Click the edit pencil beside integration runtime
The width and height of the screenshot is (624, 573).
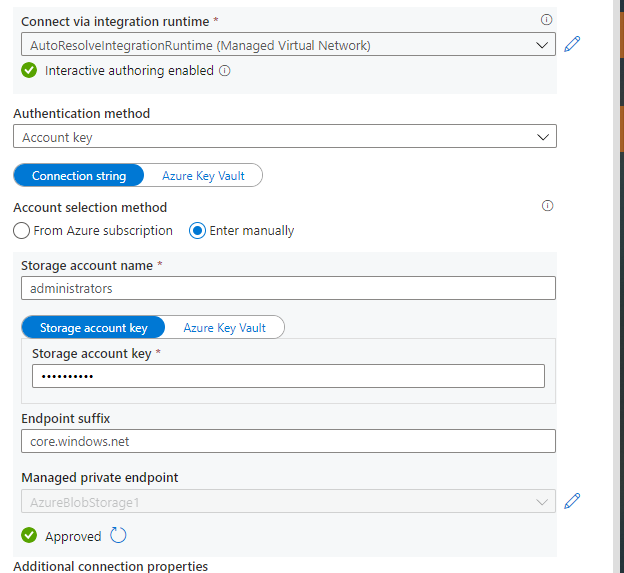(x=572, y=44)
